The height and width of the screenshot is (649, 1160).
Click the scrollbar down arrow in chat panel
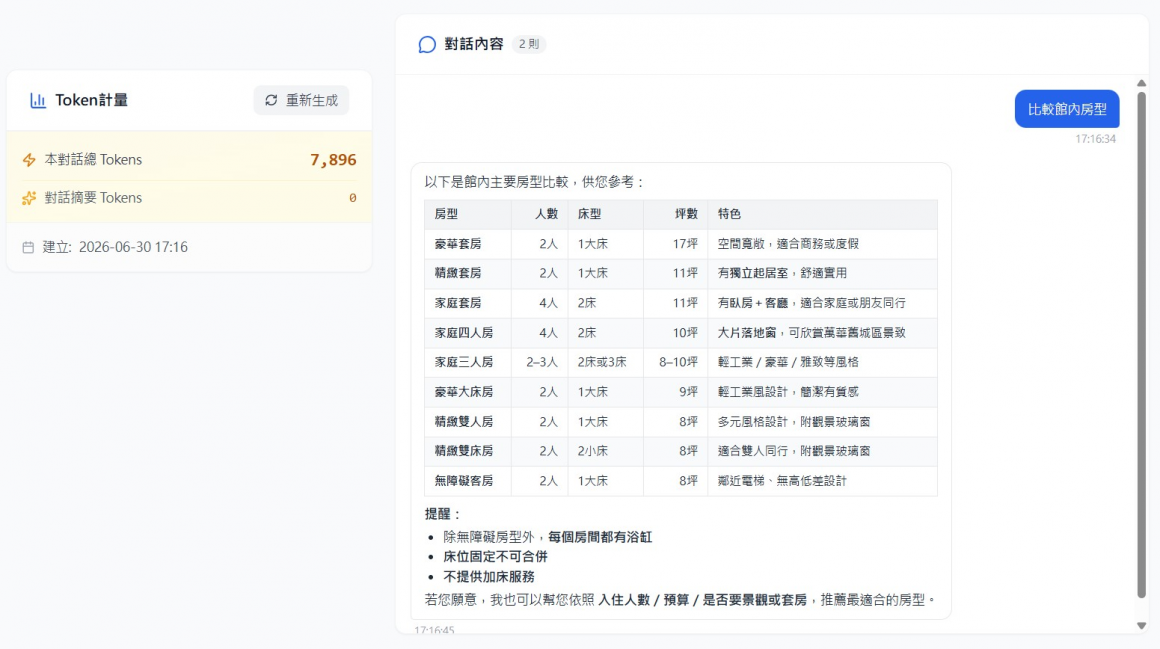1142,626
